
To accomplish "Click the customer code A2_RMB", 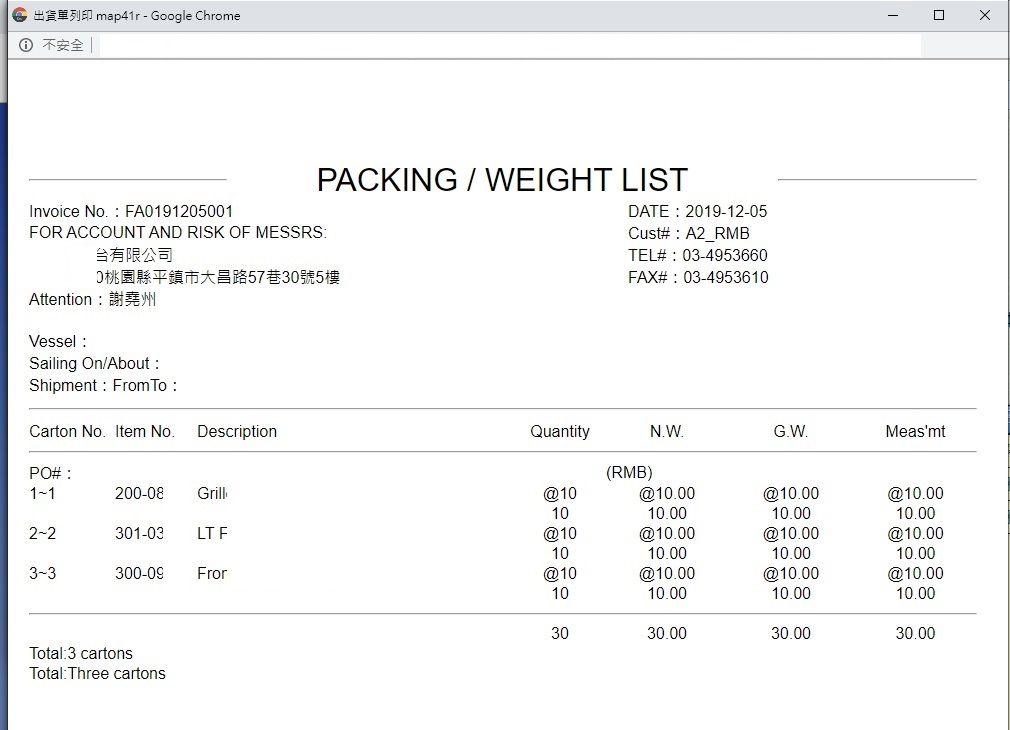I will pyautogui.click(x=717, y=233).
